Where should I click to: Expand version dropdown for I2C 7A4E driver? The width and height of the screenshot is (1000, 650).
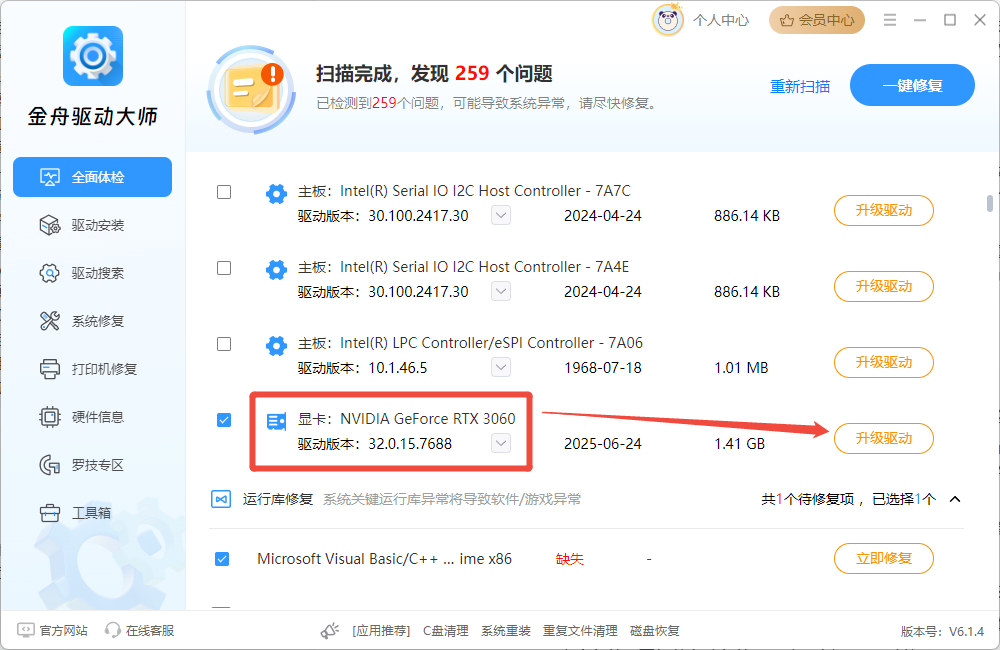(x=501, y=291)
